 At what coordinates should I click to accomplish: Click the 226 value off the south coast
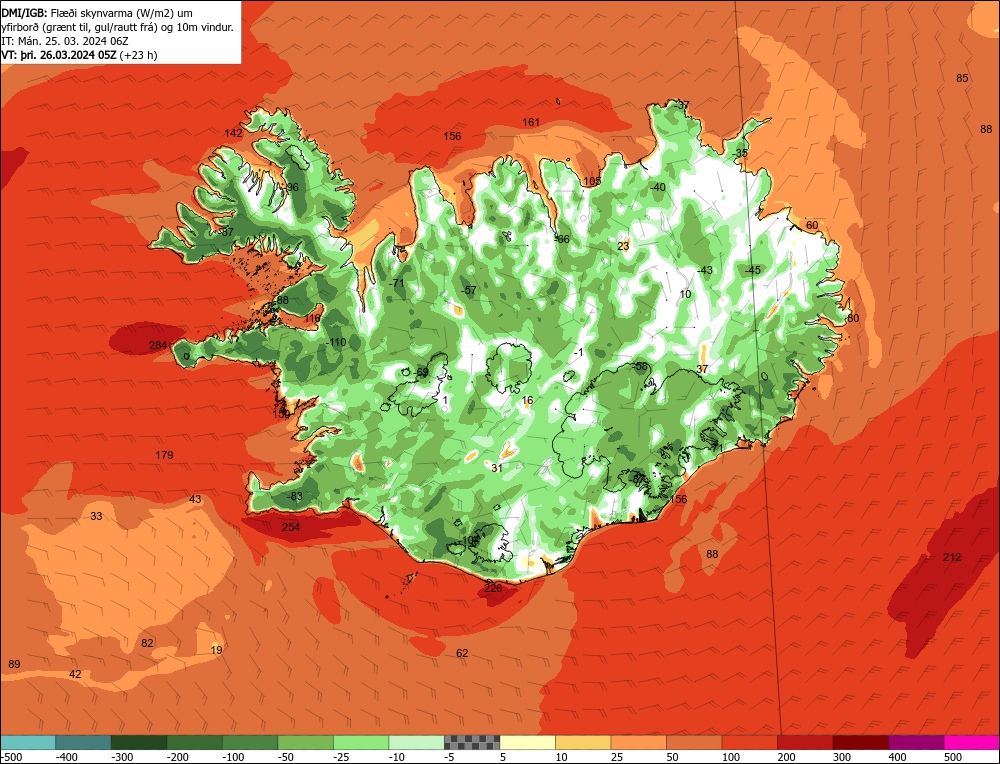click(x=493, y=588)
